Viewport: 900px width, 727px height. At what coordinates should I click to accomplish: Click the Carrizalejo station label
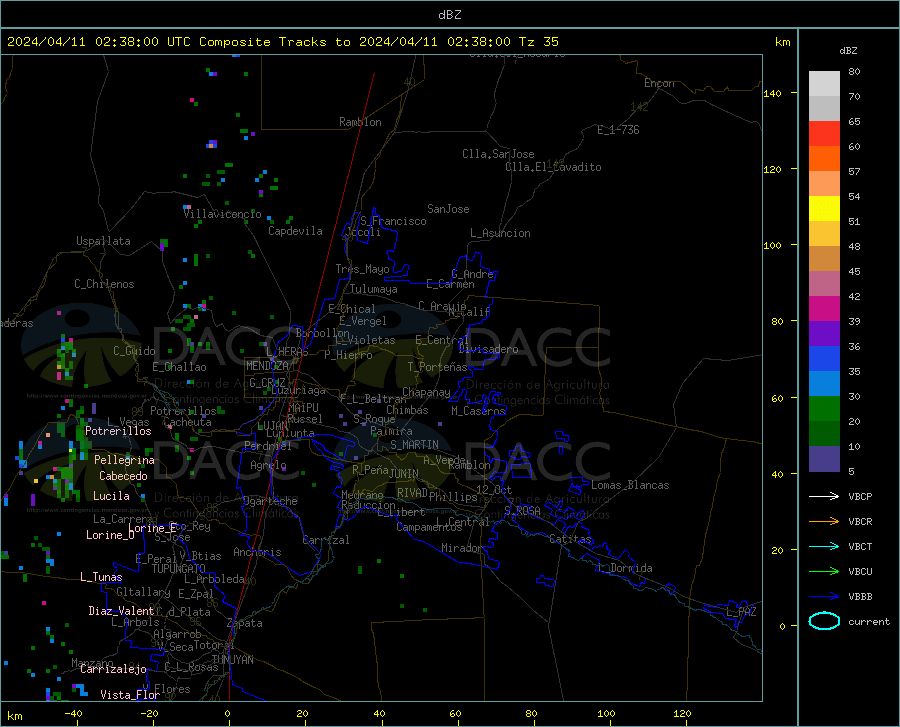click(113, 669)
